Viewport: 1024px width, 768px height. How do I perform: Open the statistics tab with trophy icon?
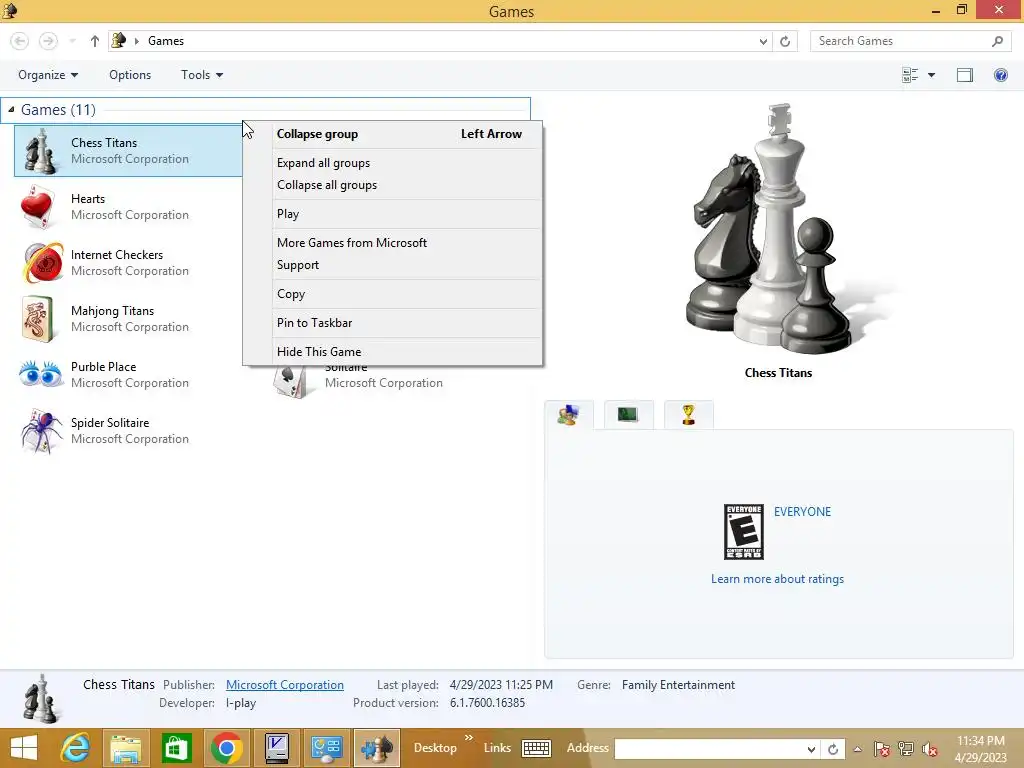688,415
